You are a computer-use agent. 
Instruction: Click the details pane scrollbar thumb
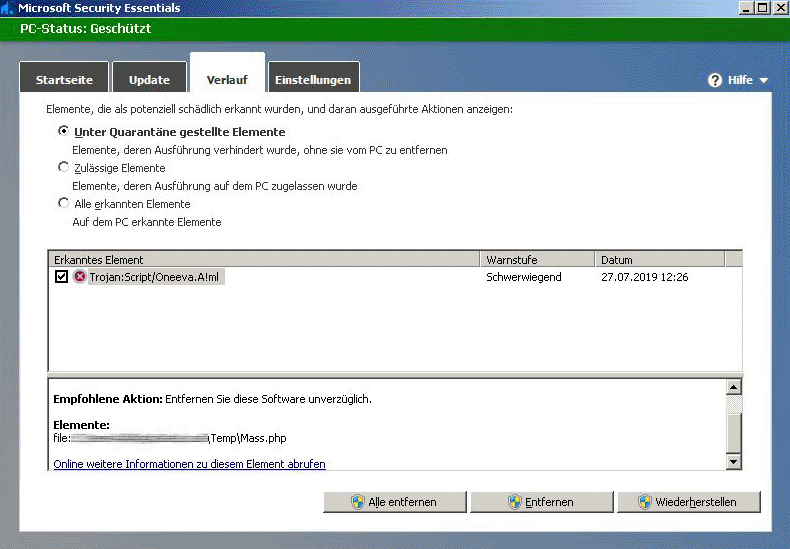(734, 433)
